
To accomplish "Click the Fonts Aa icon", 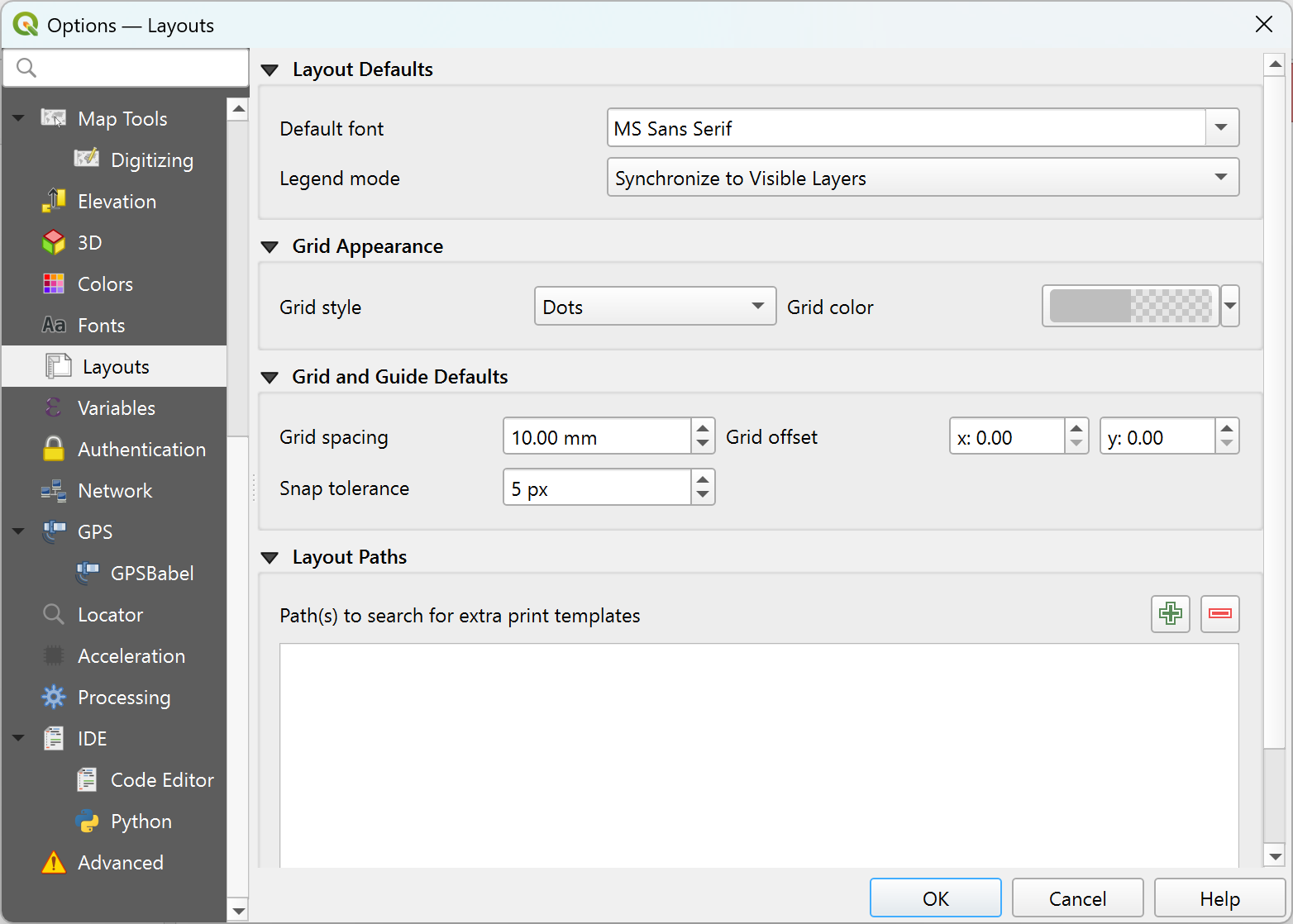I will pos(54,325).
